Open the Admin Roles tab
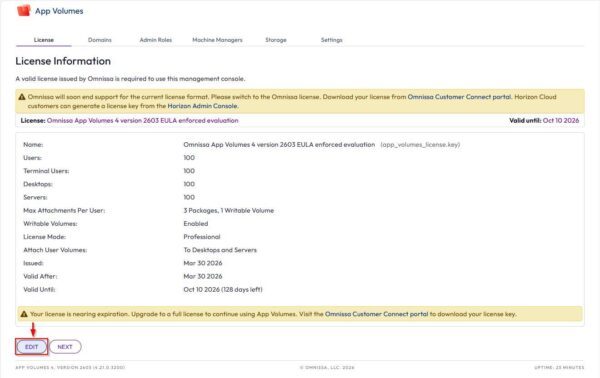Screen dimensions: 600x378 [155, 40]
